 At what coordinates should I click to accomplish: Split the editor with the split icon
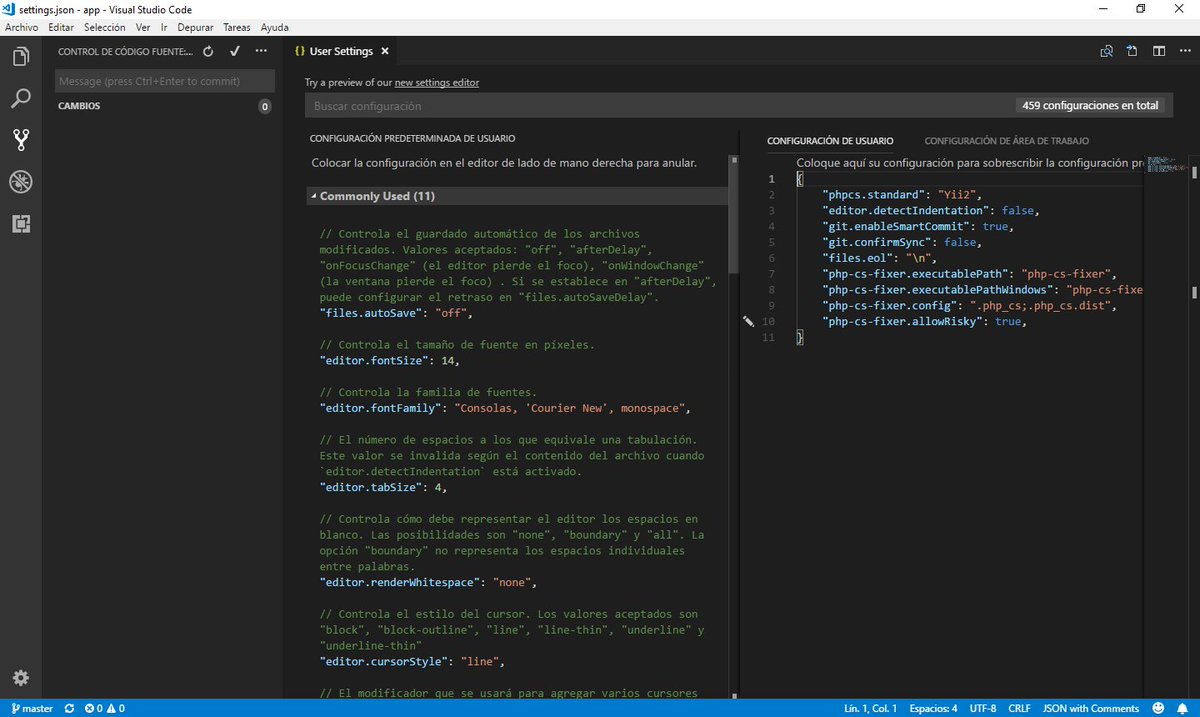coord(1159,51)
